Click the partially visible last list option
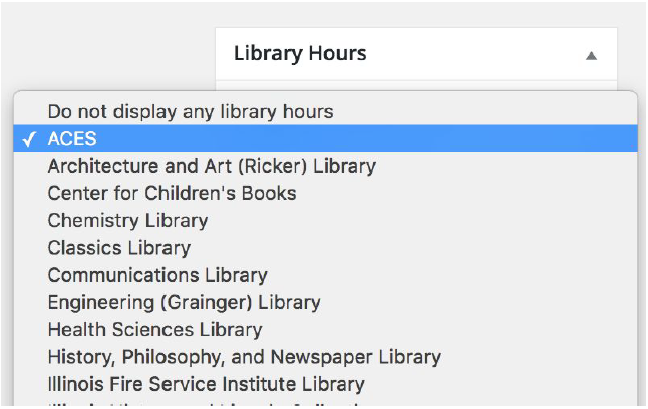This screenshot has width=648, height=409. [200, 404]
